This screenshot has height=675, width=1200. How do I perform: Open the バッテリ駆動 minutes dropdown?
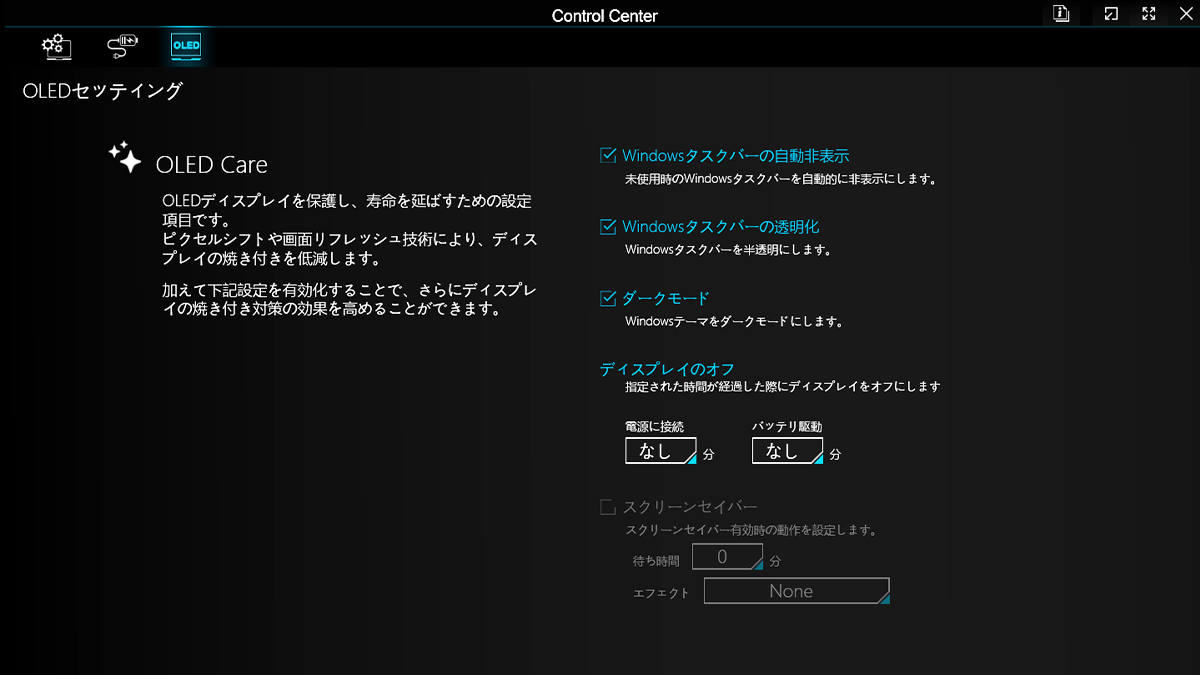click(788, 451)
